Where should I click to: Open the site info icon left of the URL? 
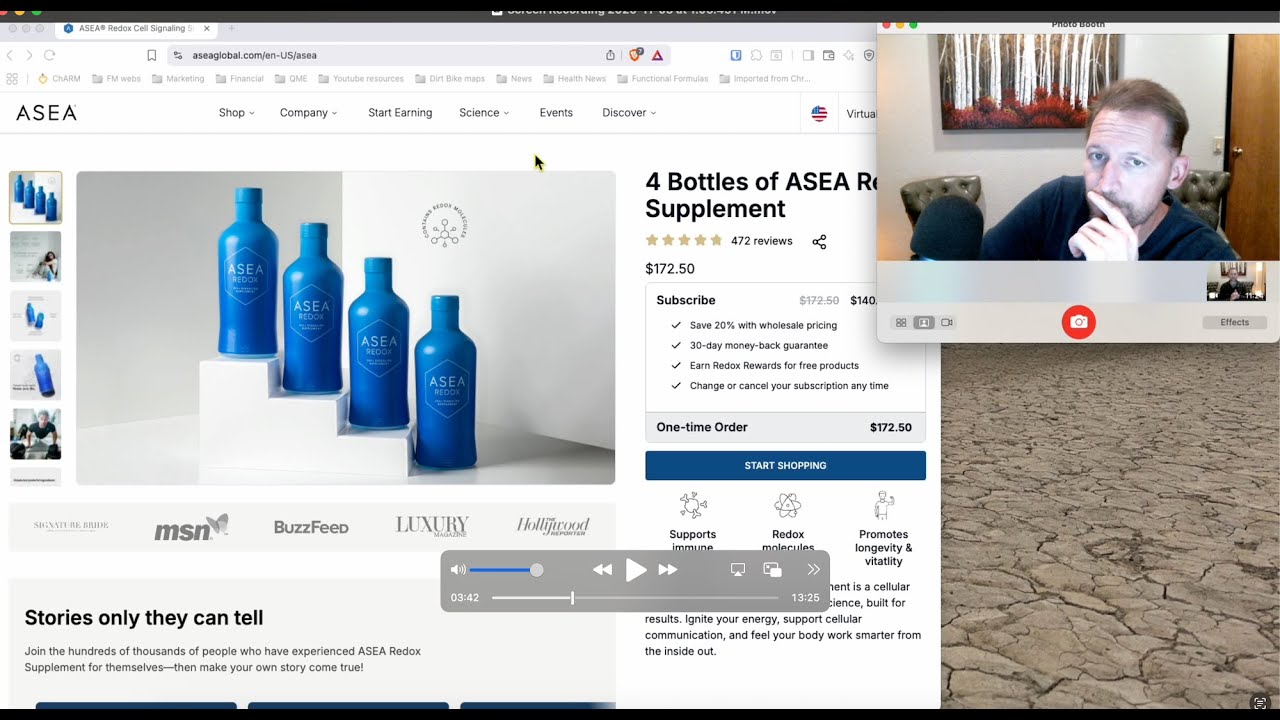click(x=178, y=55)
